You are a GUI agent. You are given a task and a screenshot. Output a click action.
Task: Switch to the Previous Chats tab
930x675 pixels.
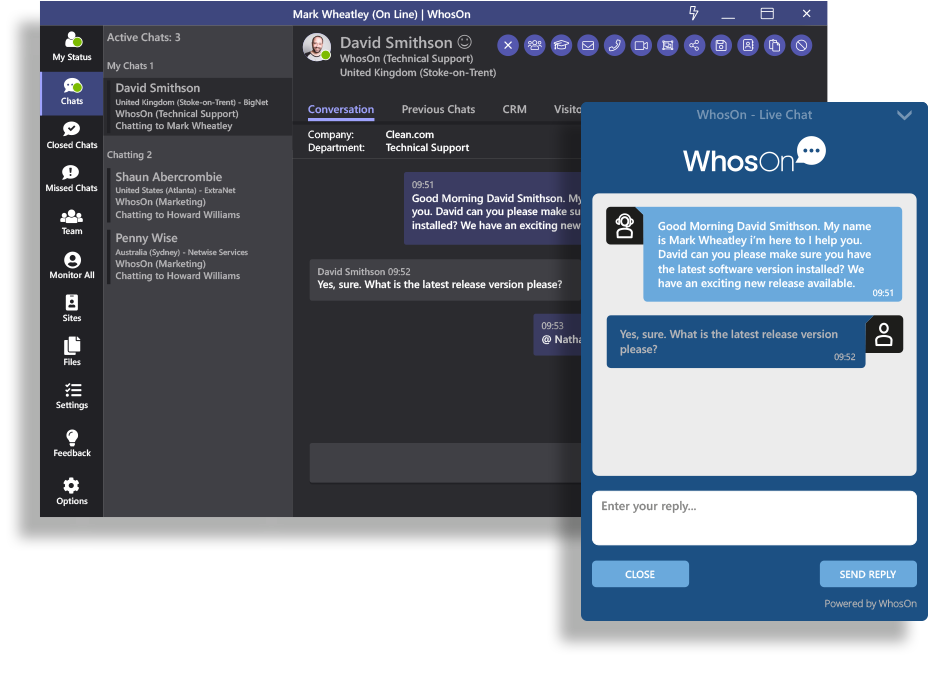pos(438,110)
